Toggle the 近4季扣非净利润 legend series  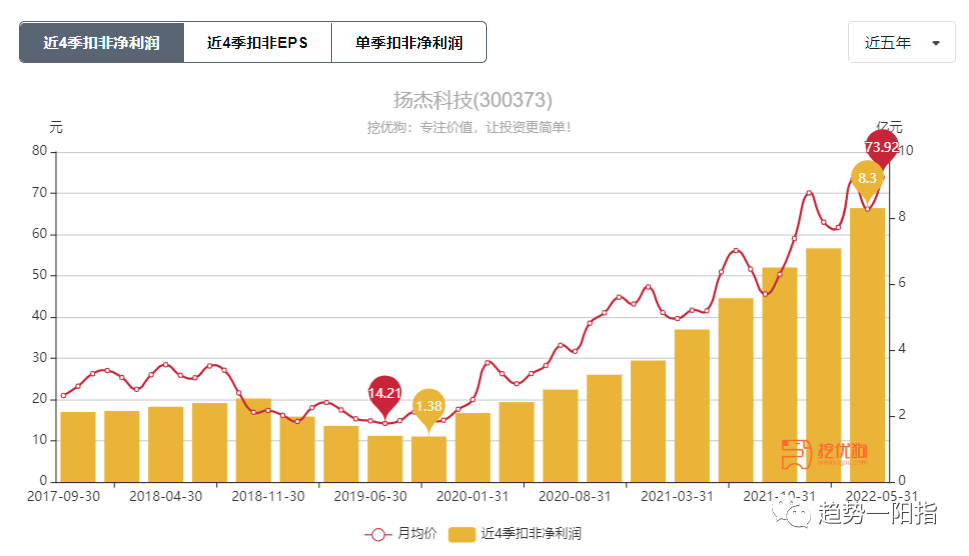click(515, 533)
